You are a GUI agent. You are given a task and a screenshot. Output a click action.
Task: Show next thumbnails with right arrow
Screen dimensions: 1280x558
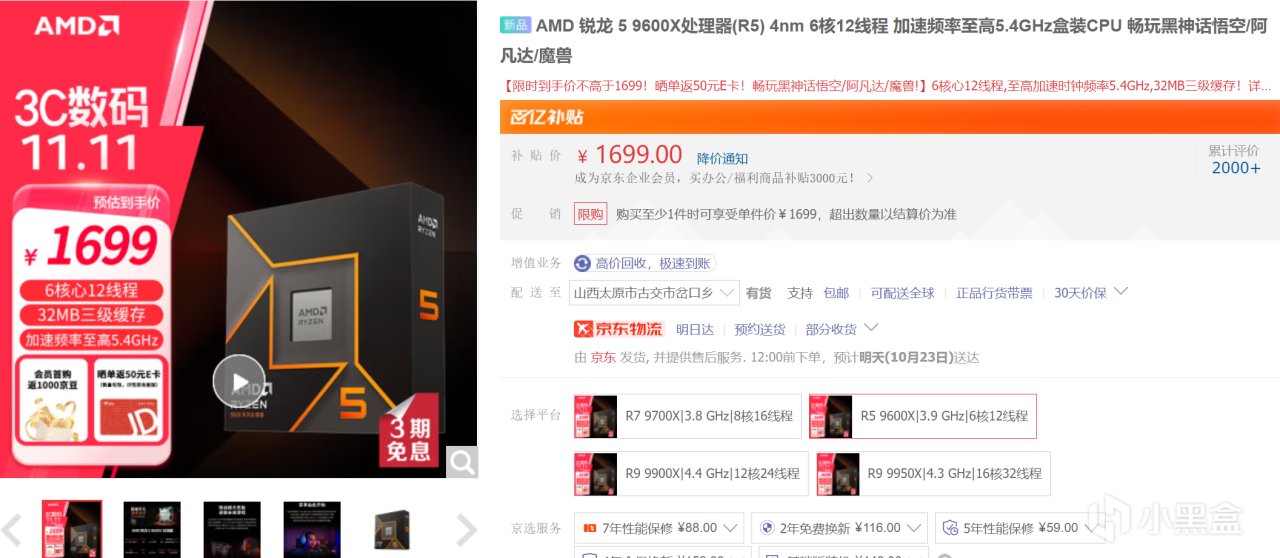pyautogui.click(x=466, y=529)
